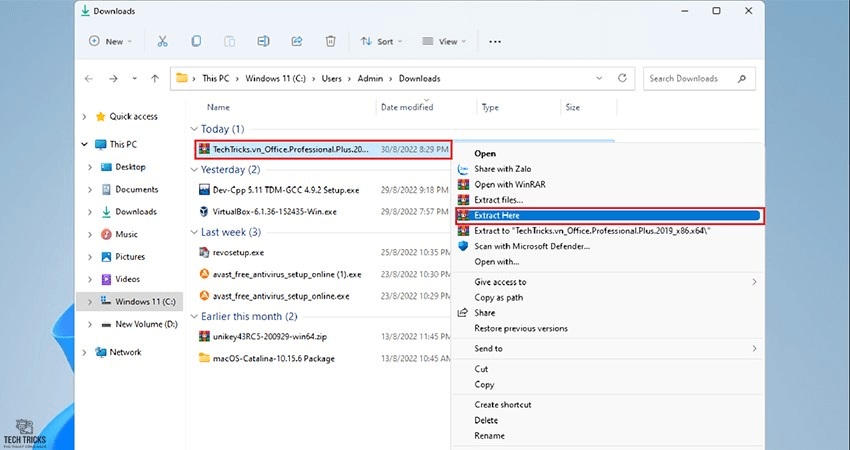The image size is (850, 450).
Task: Click Dev-Cpp setup file icon
Action: [x=204, y=190]
